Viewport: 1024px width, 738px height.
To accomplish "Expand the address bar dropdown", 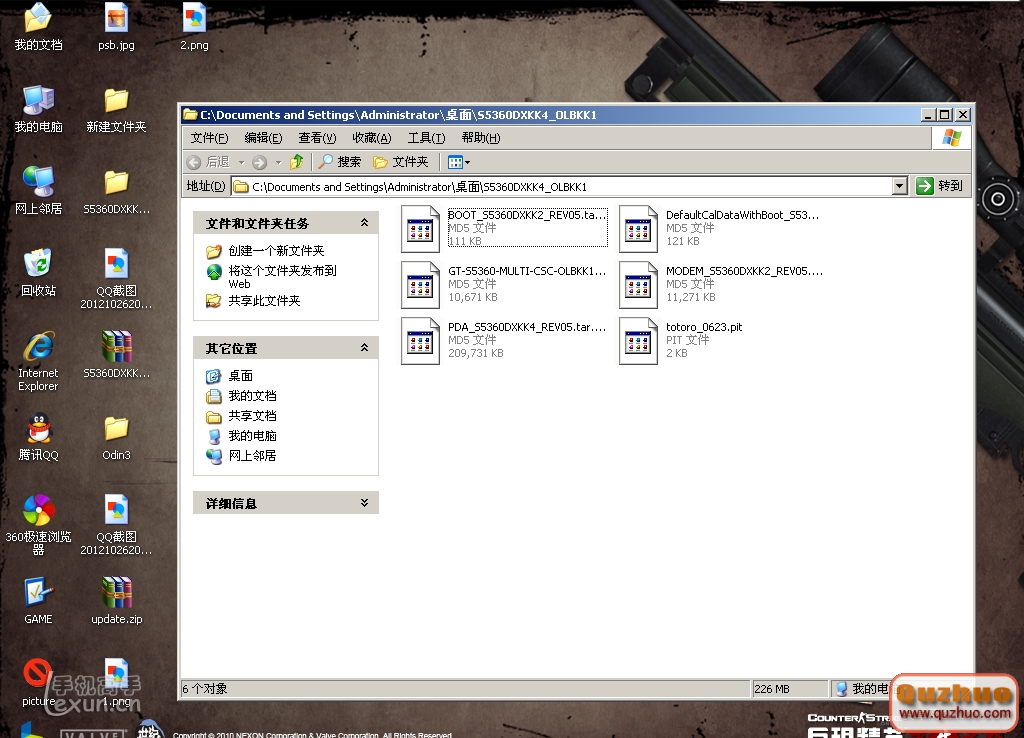I will [x=899, y=186].
